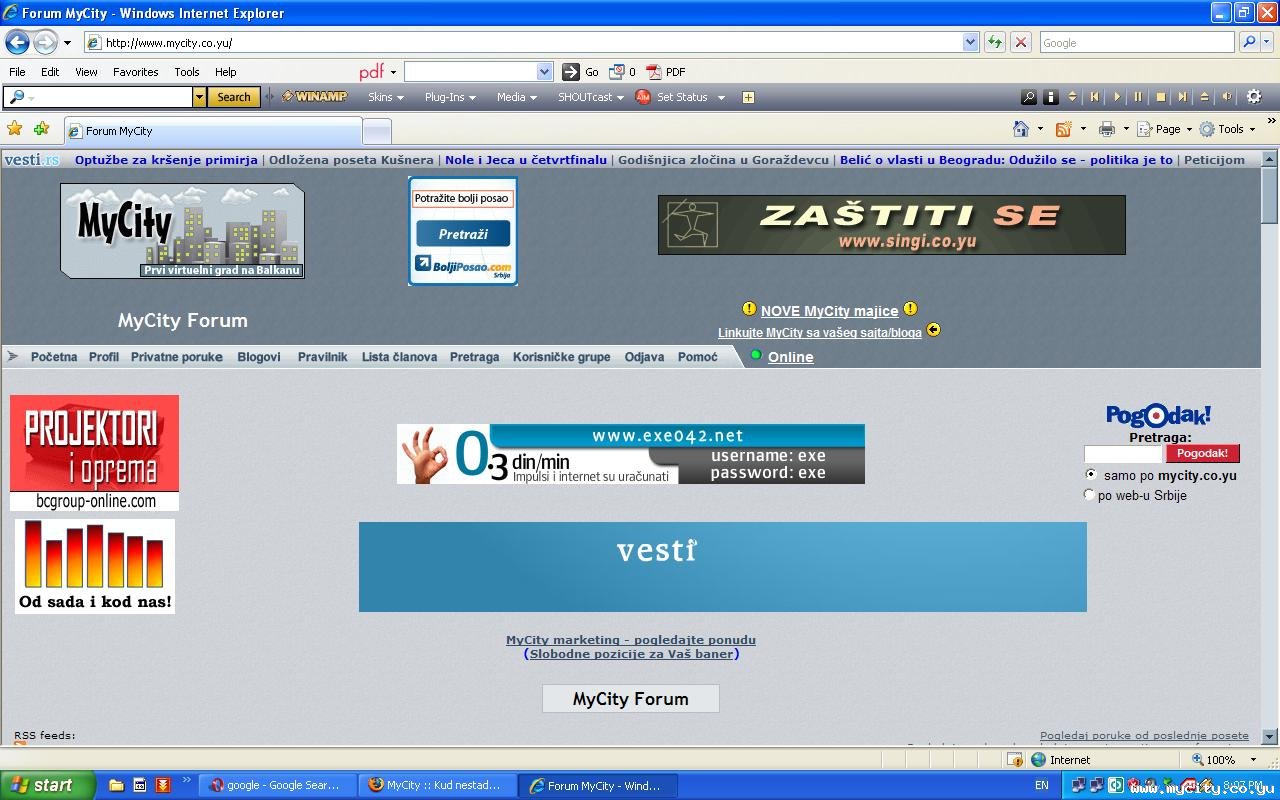Go back using the browser Back arrow
Screen dimensions: 1280x800
coord(17,42)
